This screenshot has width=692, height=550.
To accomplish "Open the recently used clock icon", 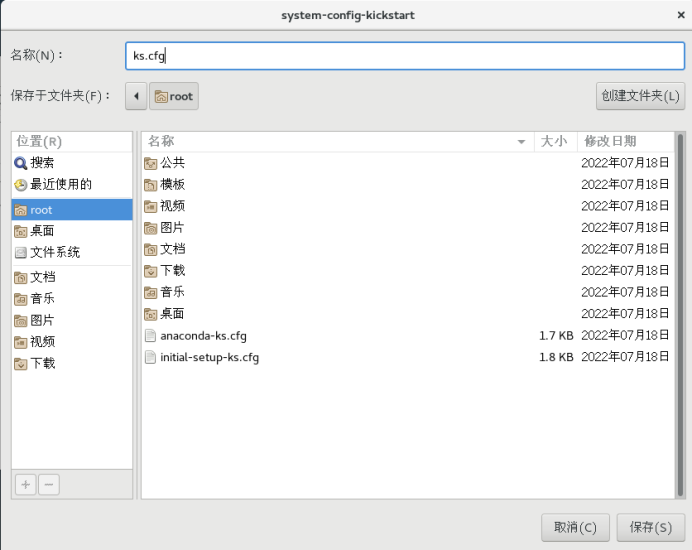I will [20, 185].
